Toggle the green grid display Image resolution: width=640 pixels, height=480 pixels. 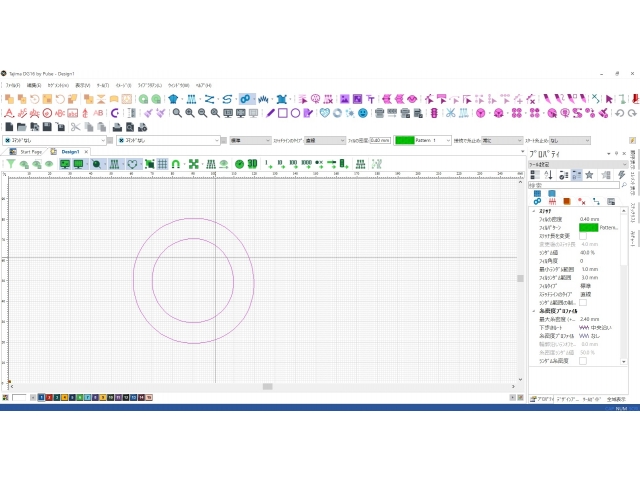point(162,164)
